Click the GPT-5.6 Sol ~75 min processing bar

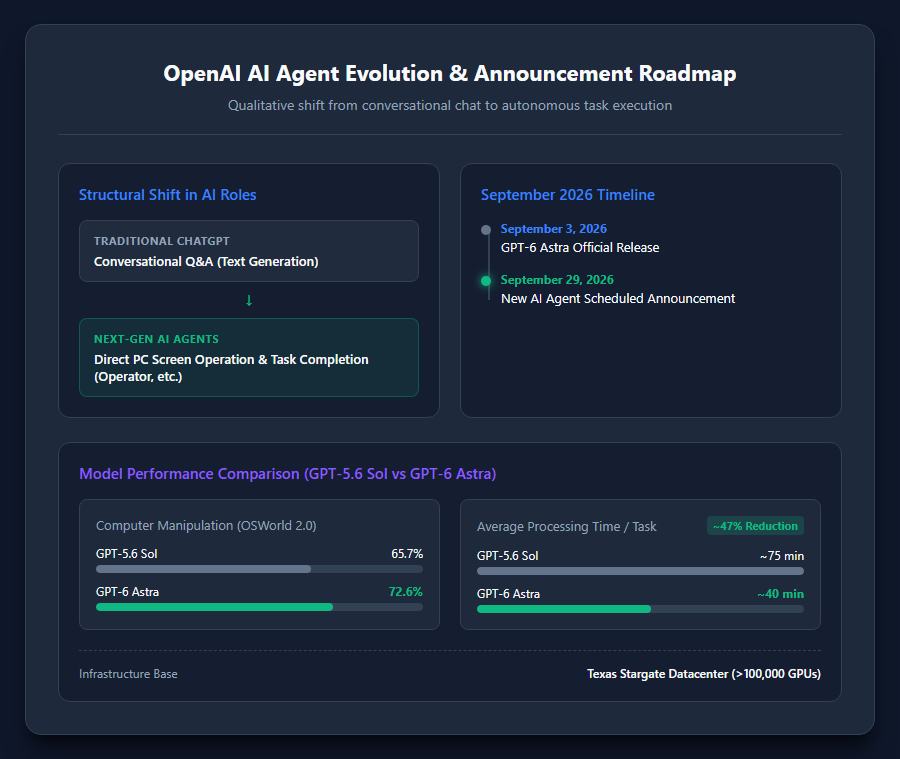coord(641,571)
